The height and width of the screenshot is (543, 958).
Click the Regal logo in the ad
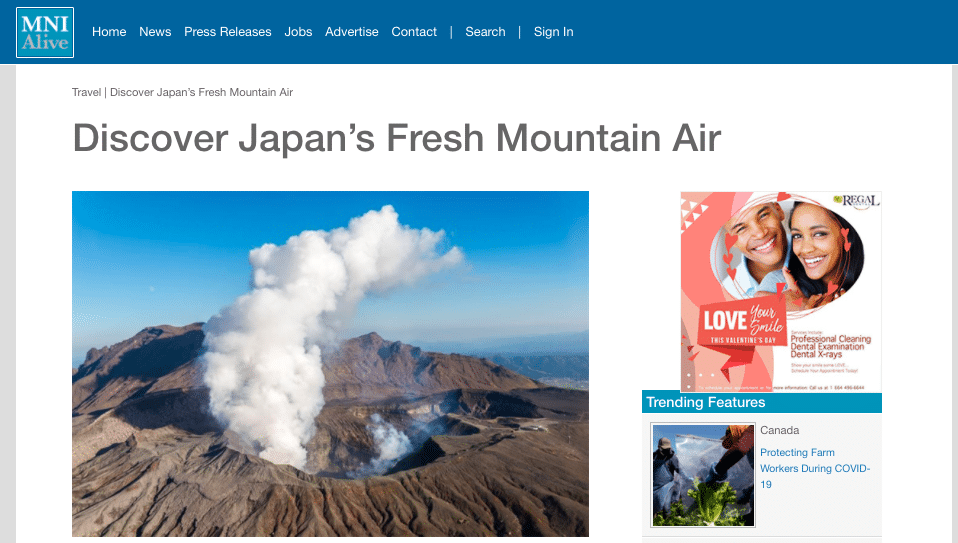coord(857,201)
